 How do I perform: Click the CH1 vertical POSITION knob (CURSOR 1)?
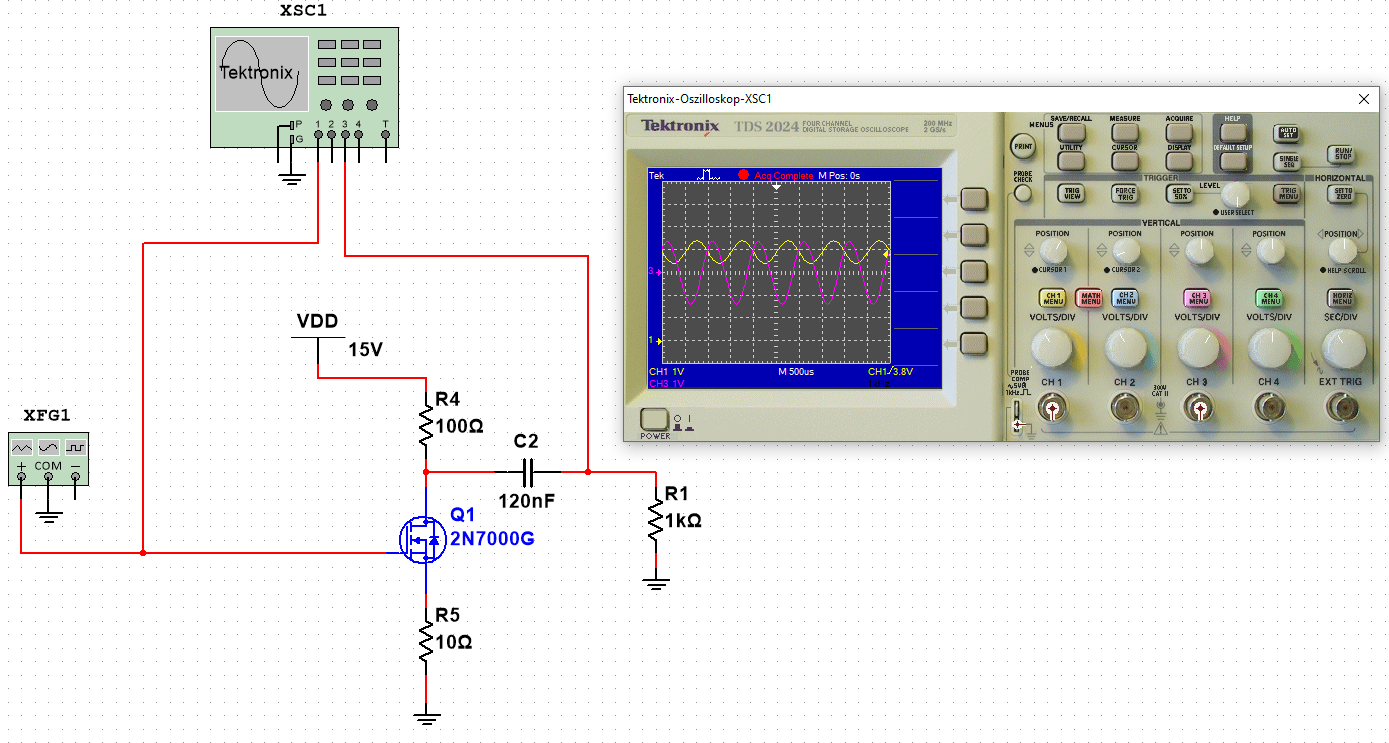pyautogui.click(x=1052, y=253)
